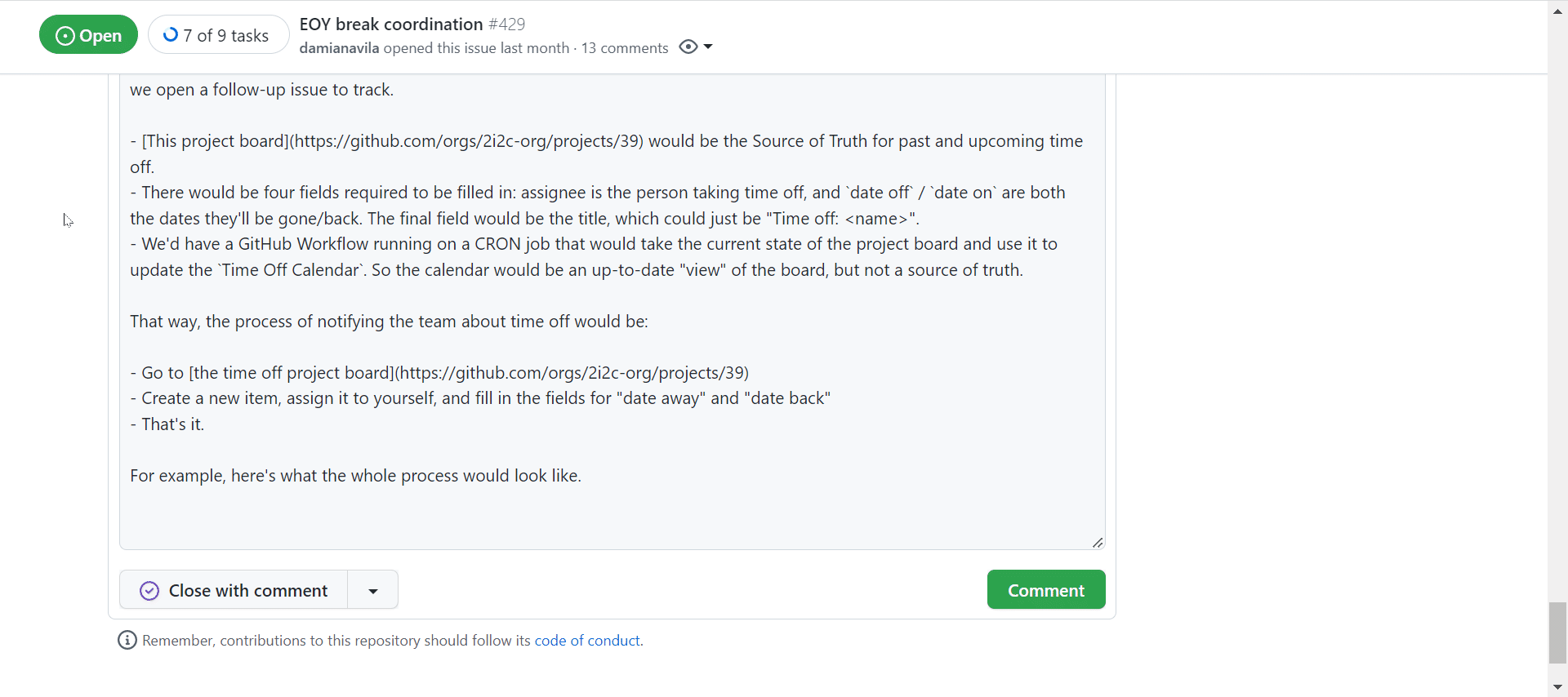Expand the watch options dropdown arrow
The height and width of the screenshot is (697, 1568).
tap(708, 47)
